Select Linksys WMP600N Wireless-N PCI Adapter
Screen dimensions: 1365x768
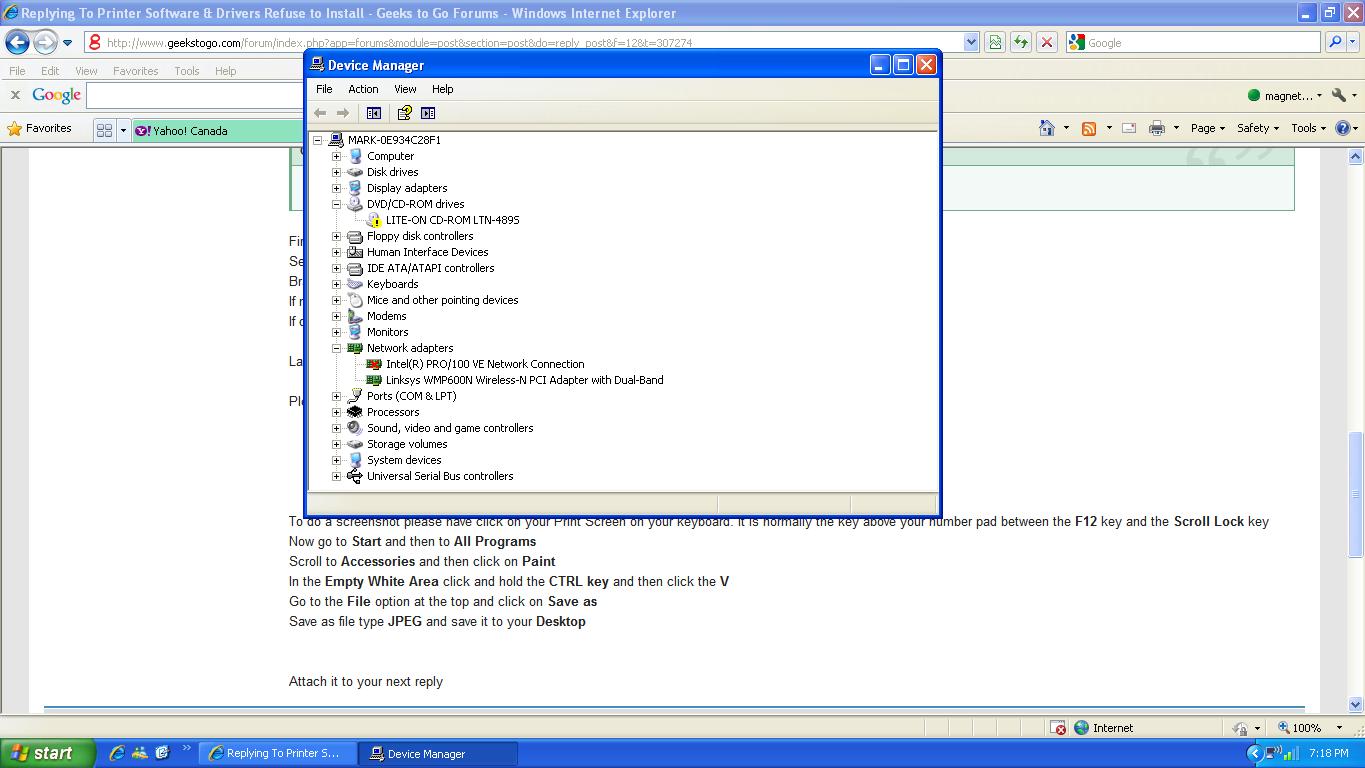pos(525,380)
